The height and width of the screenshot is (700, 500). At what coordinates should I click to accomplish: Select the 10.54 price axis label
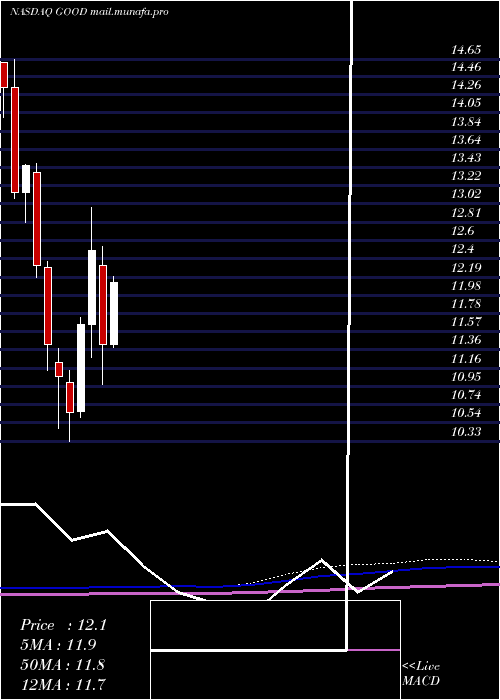coord(466,413)
